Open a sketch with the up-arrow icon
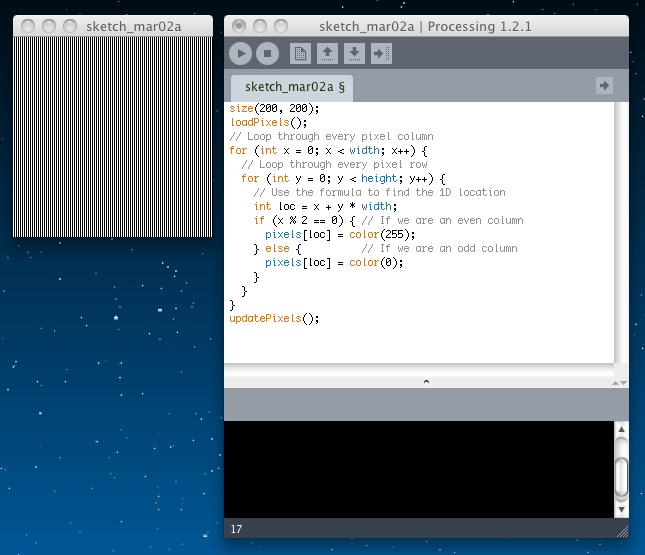The image size is (645, 555). [x=327, y=54]
